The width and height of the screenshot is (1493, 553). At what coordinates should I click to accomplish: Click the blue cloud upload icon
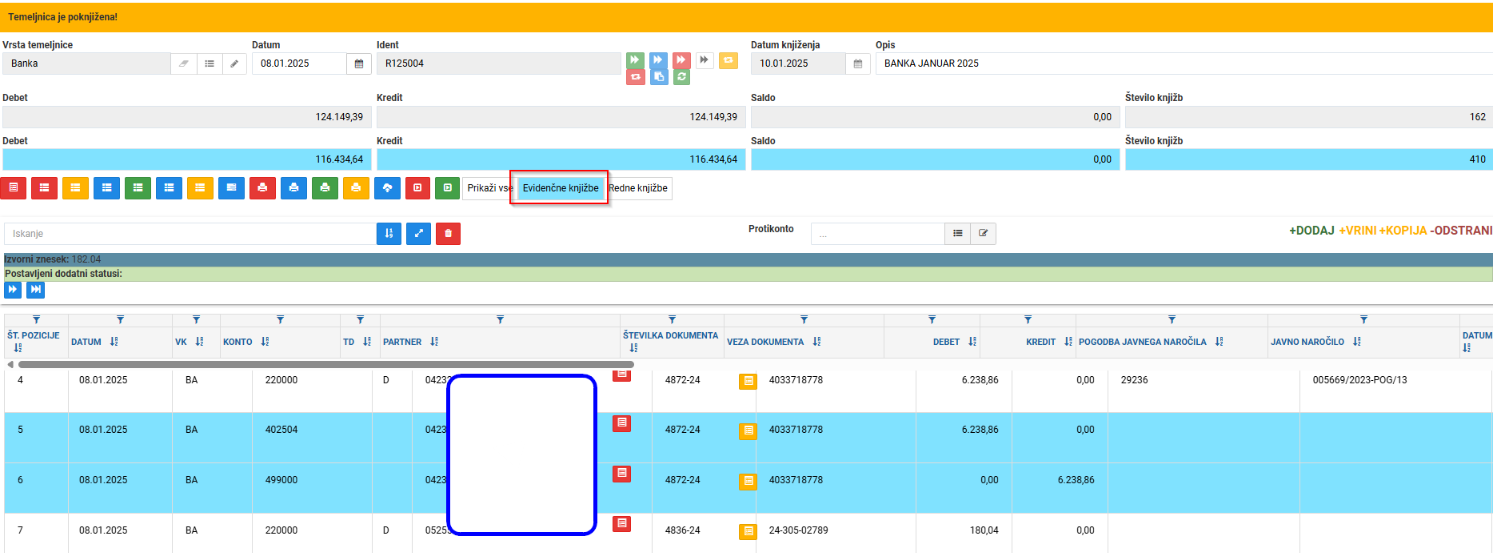tap(387, 187)
